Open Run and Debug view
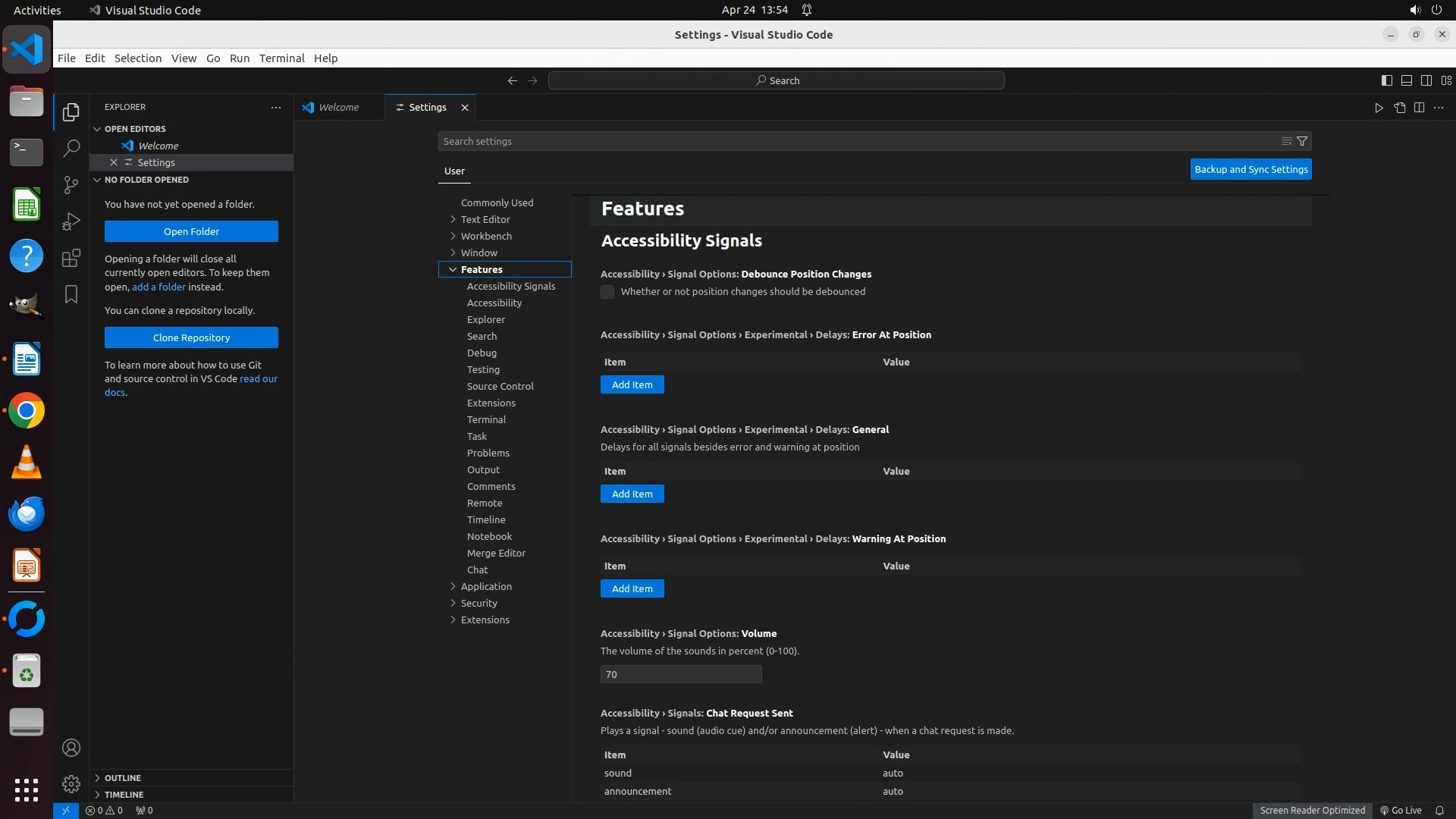 click(x=71, y=221)
